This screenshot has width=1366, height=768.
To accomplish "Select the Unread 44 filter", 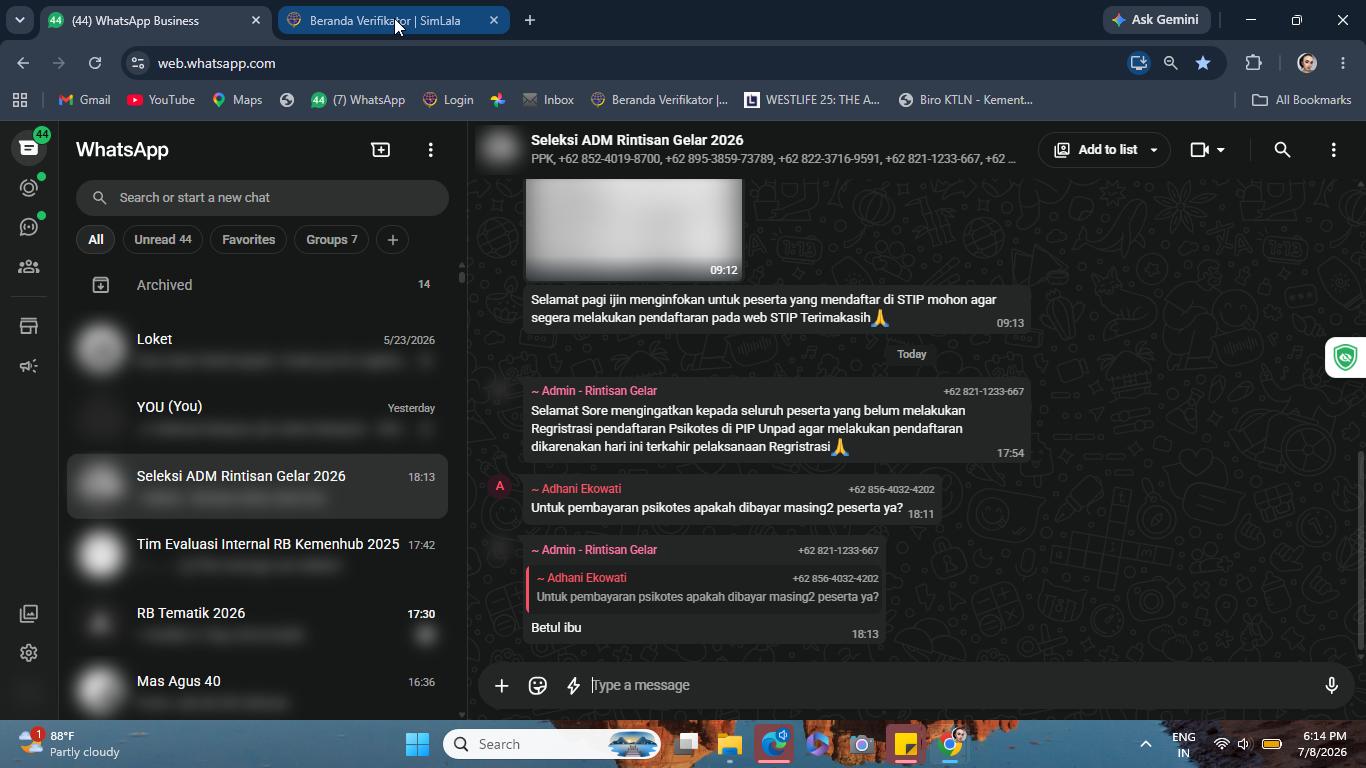I will click(162, 240).
